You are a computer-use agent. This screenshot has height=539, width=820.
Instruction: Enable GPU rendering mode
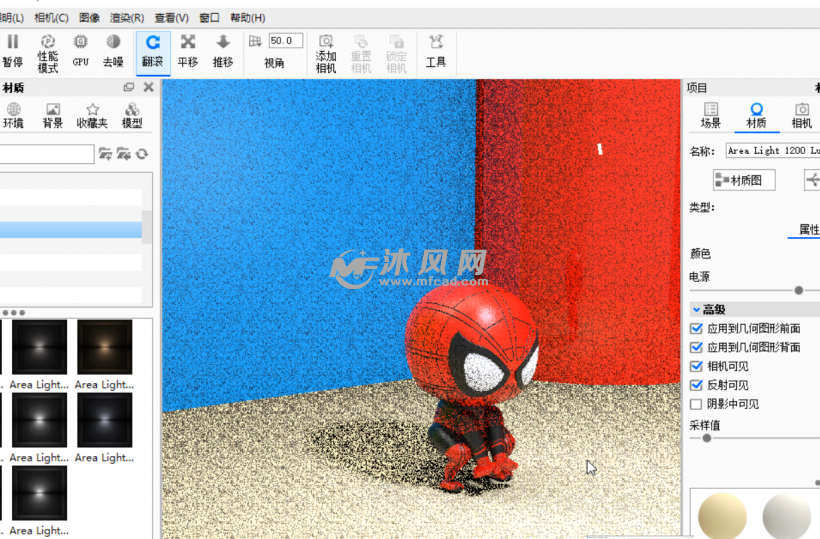click(x=80, y=51)
